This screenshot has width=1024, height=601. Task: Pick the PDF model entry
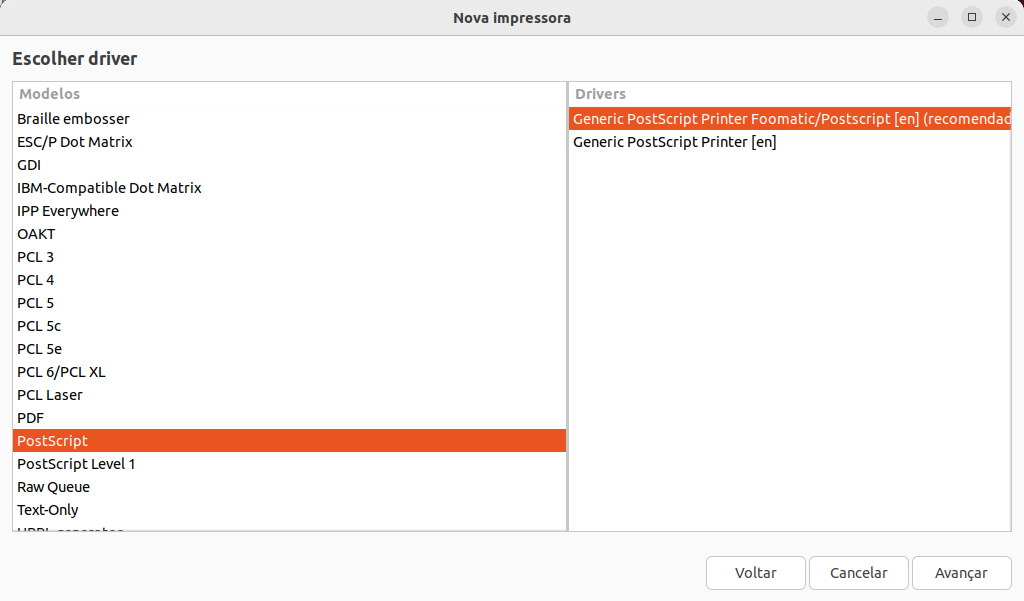30,418
